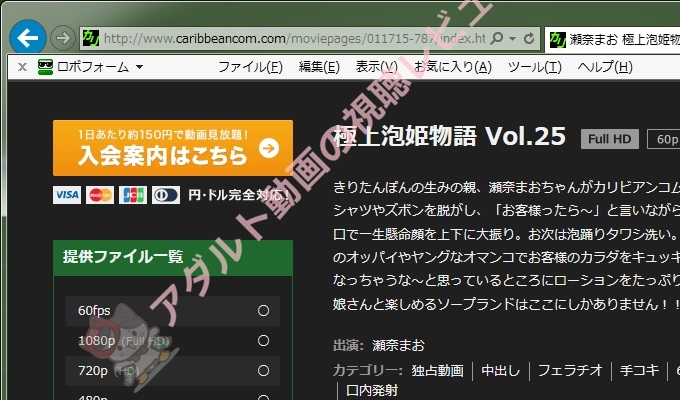680x400 pixels.
Task: Reload the page with the refresh icon
Action: [x=529, y=39]
